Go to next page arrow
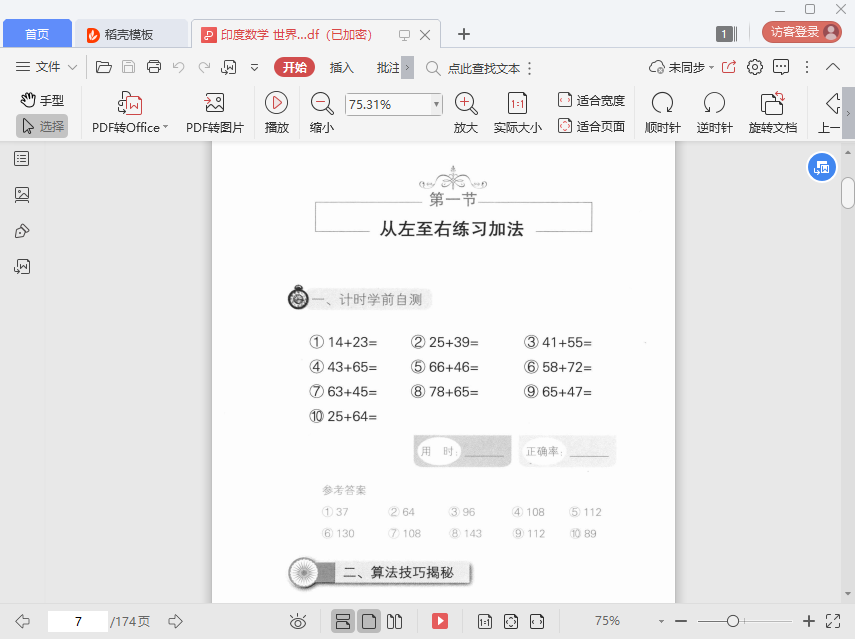This screenshot has height=639, width=855. pos(175,621)
